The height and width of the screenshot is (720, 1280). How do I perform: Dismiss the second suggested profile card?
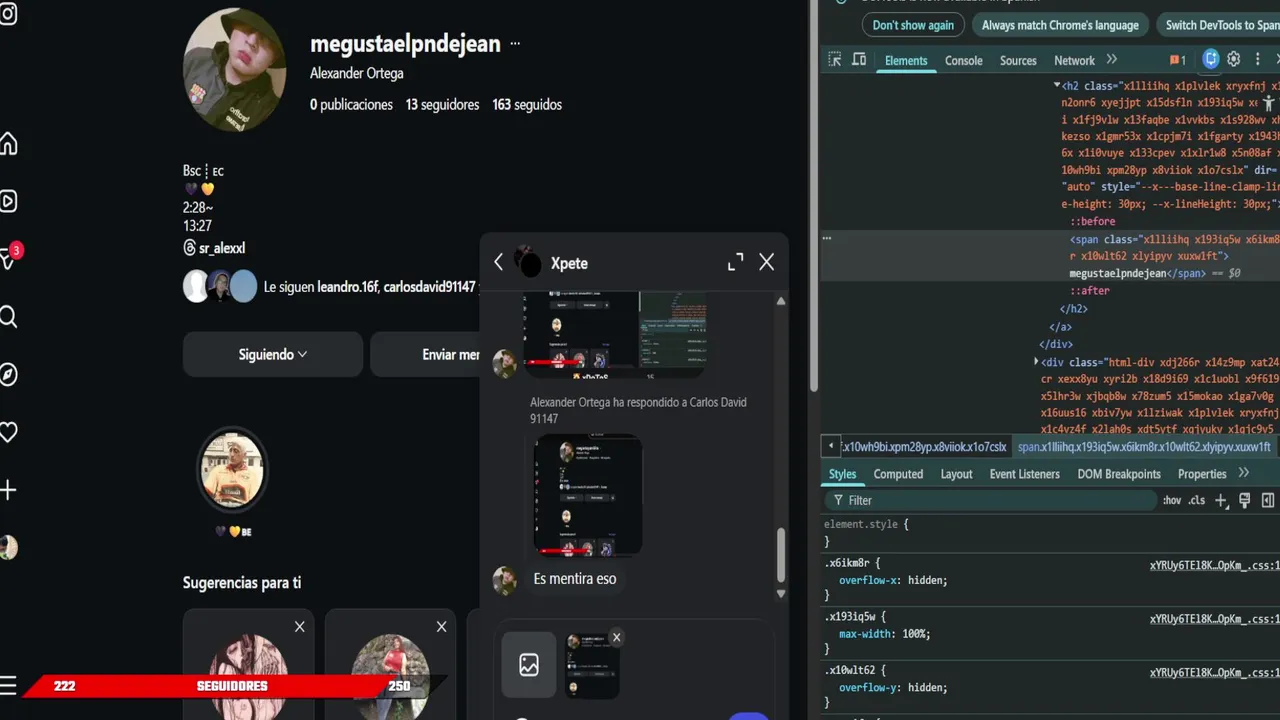point(441,627)
